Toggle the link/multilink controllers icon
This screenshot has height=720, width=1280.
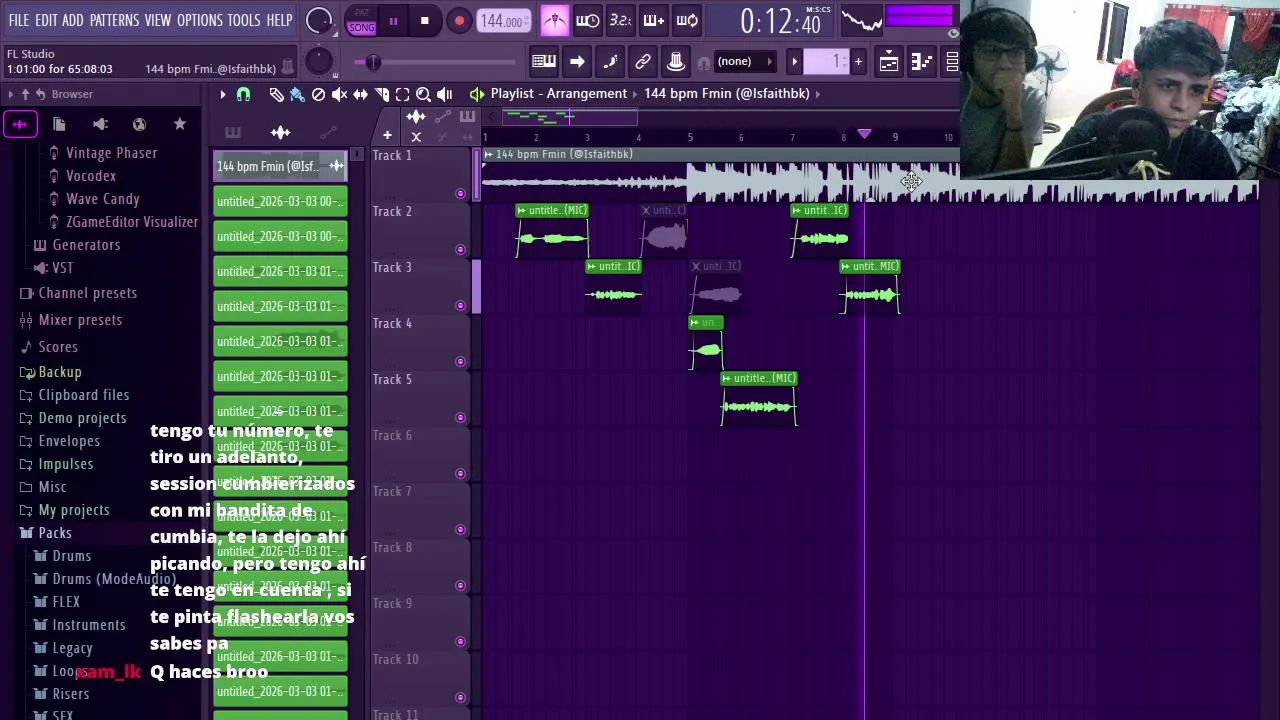pyautogui.click(x=643, y=62)
